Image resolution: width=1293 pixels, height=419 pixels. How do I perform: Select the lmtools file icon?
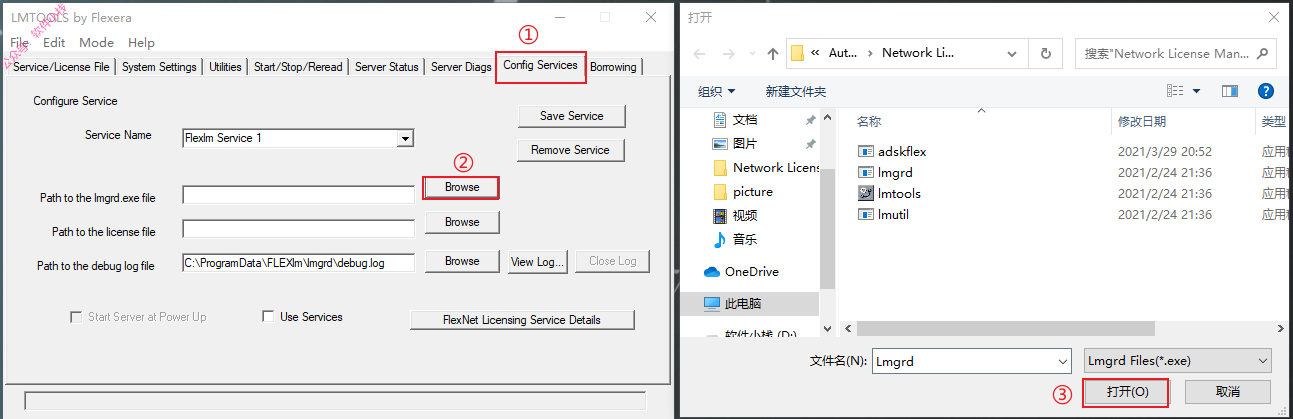866,193
